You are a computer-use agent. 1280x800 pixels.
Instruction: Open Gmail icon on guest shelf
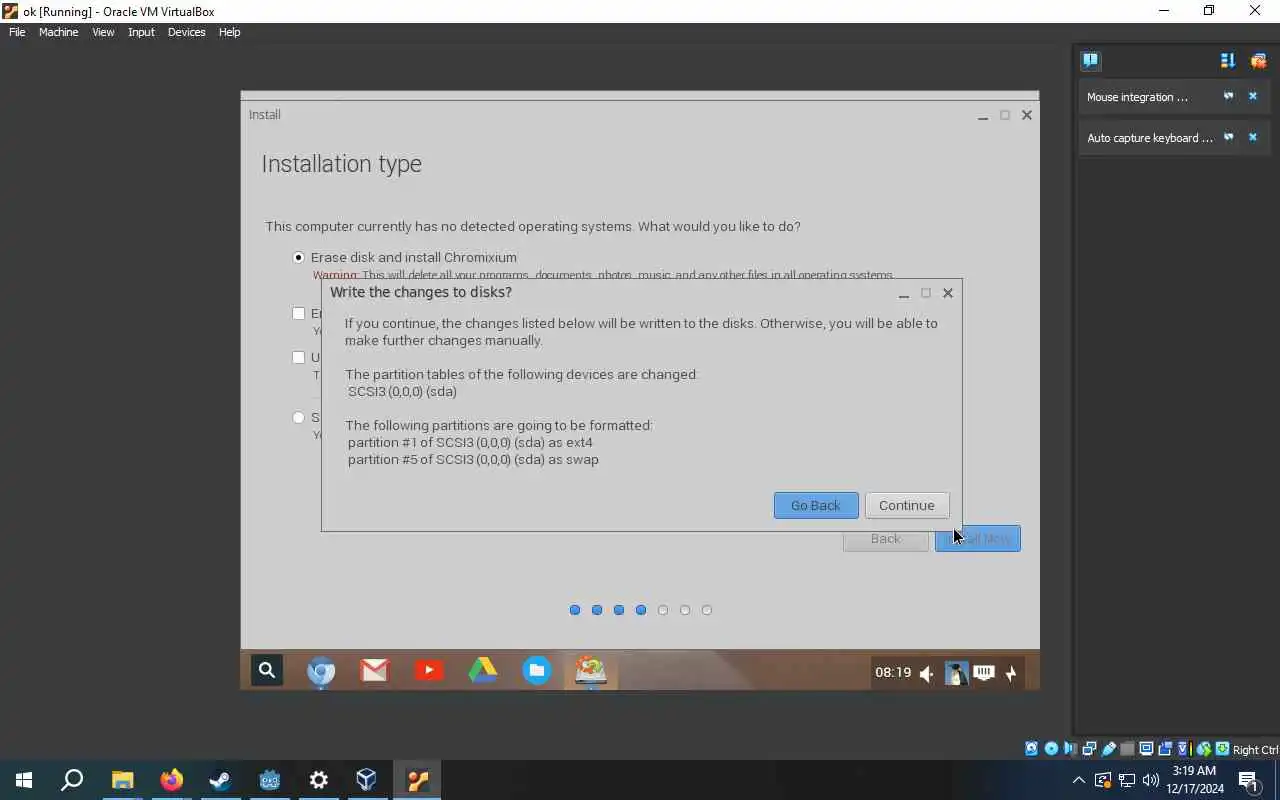[x=375, y=671]
